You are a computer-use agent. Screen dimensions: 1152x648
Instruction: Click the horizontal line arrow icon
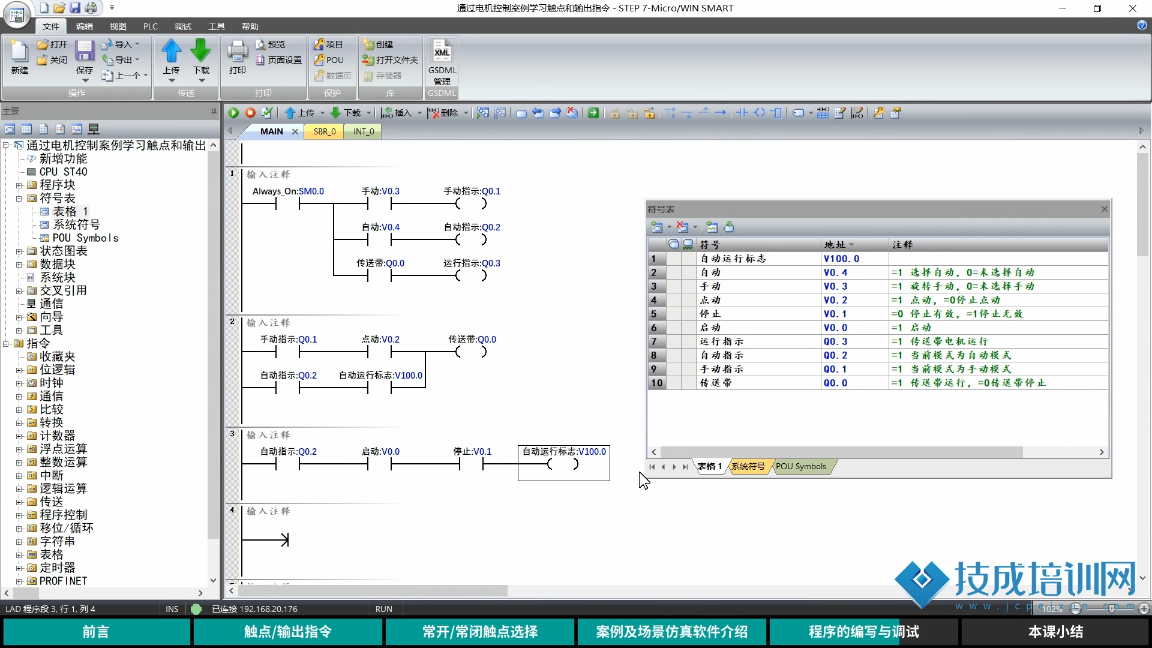[x=721, y=112]
